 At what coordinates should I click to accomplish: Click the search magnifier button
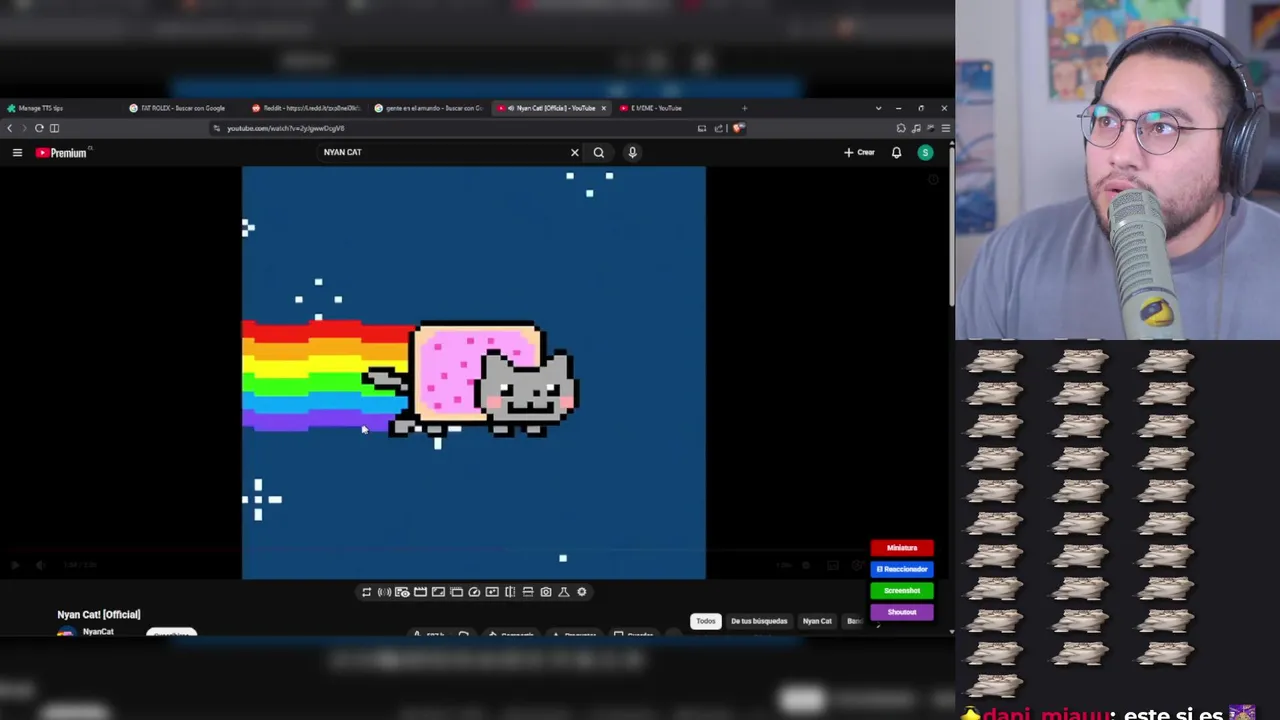(x=599, y=152)
